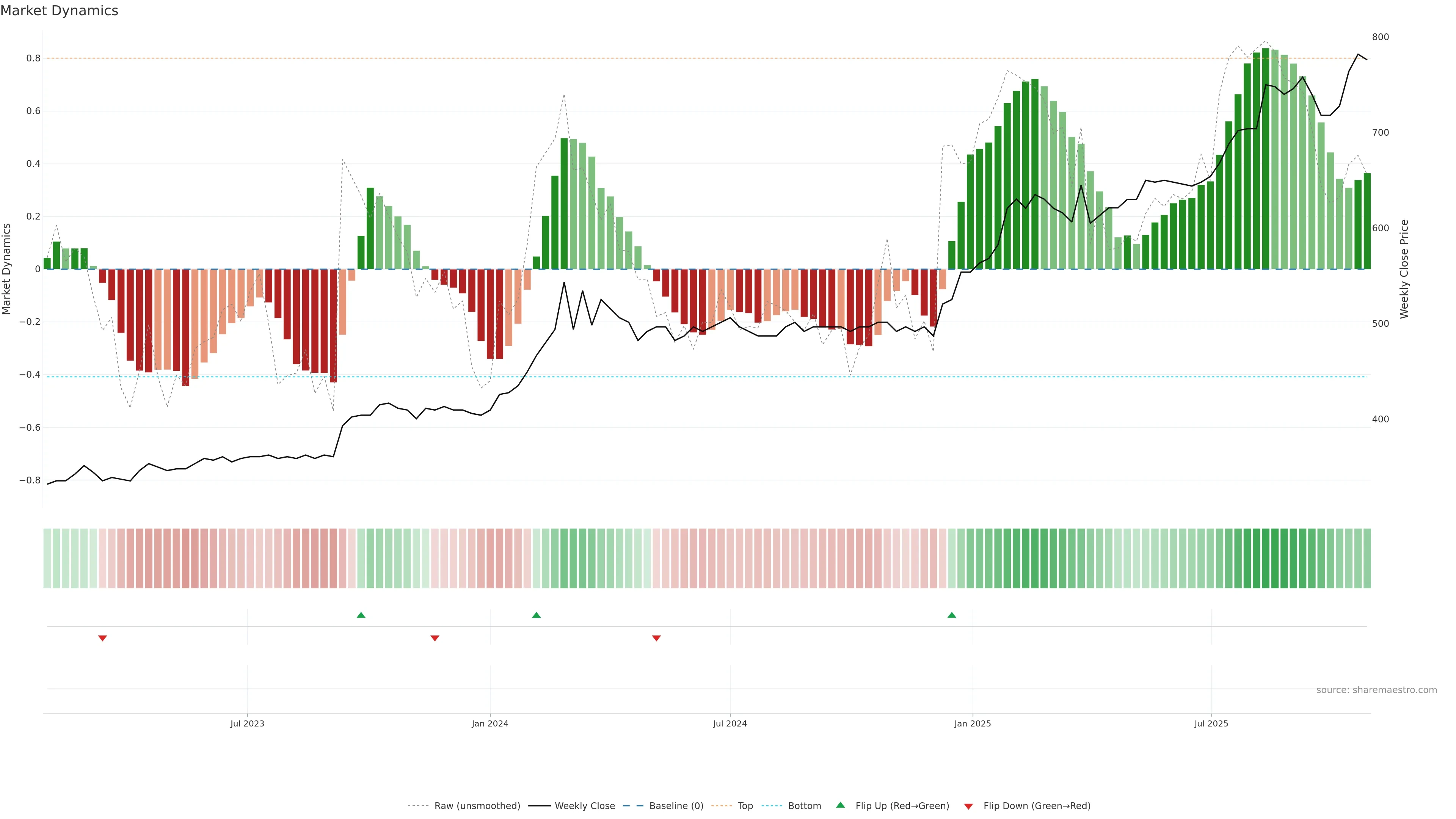The width and height of the screenshot is (1456, 819).
Task: Toggle the Bottom legend entry
Action: pyautogui.click(x=804, y=806)
